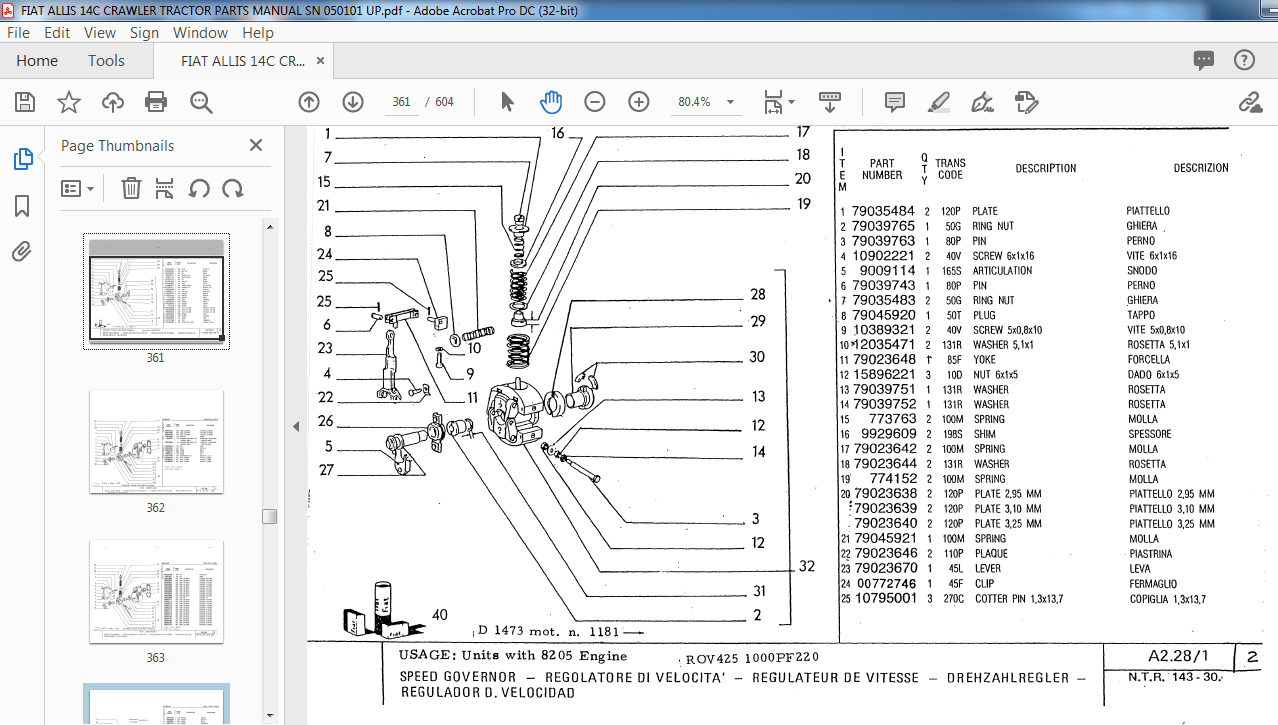Delete selected page trash icon
This screenshot has width=1278, height=725.
pos(131,188)
